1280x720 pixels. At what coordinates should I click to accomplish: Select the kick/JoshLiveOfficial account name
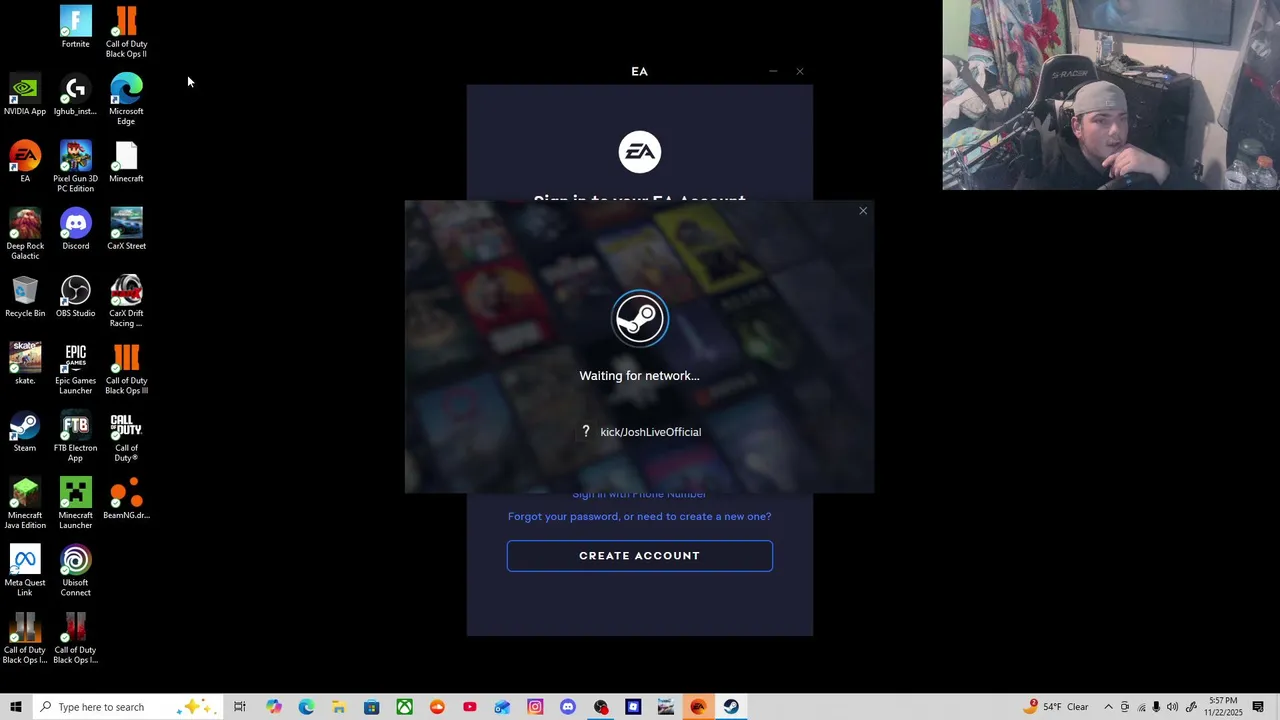651,432
